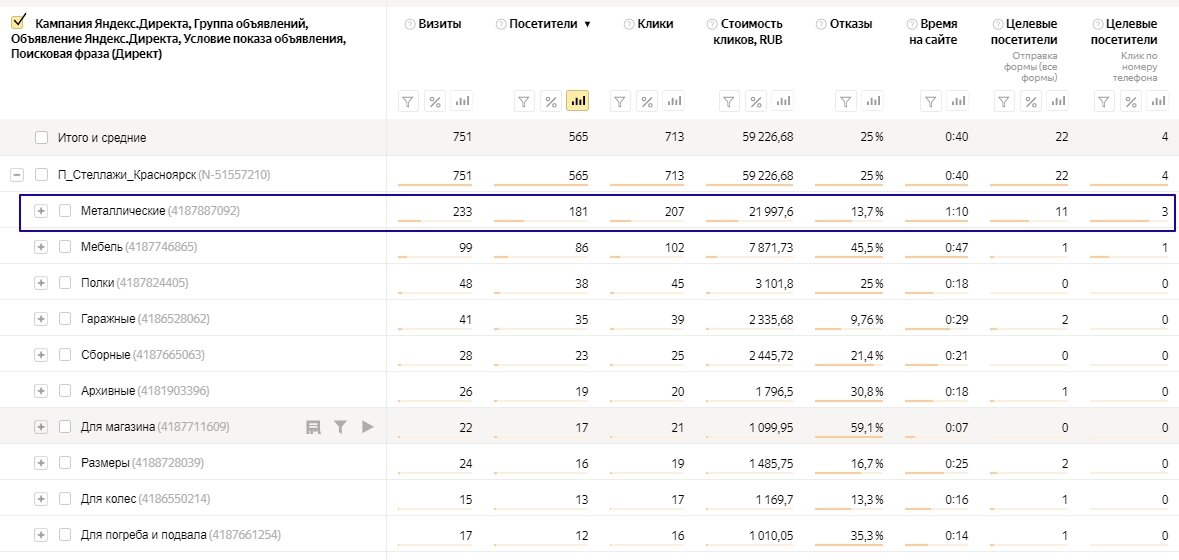Check the Итого и средние checkbox
Viewport: 1179px width, 560px height.
41,138
